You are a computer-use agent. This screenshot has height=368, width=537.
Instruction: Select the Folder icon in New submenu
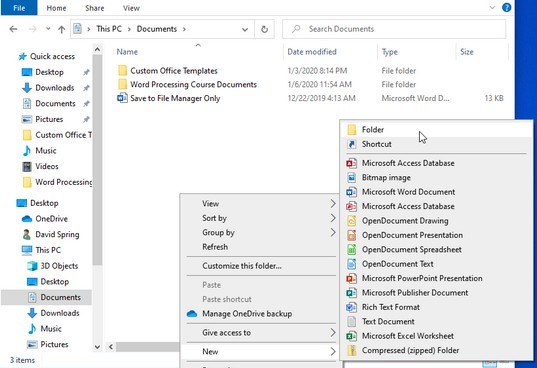[x=351, y=130]
